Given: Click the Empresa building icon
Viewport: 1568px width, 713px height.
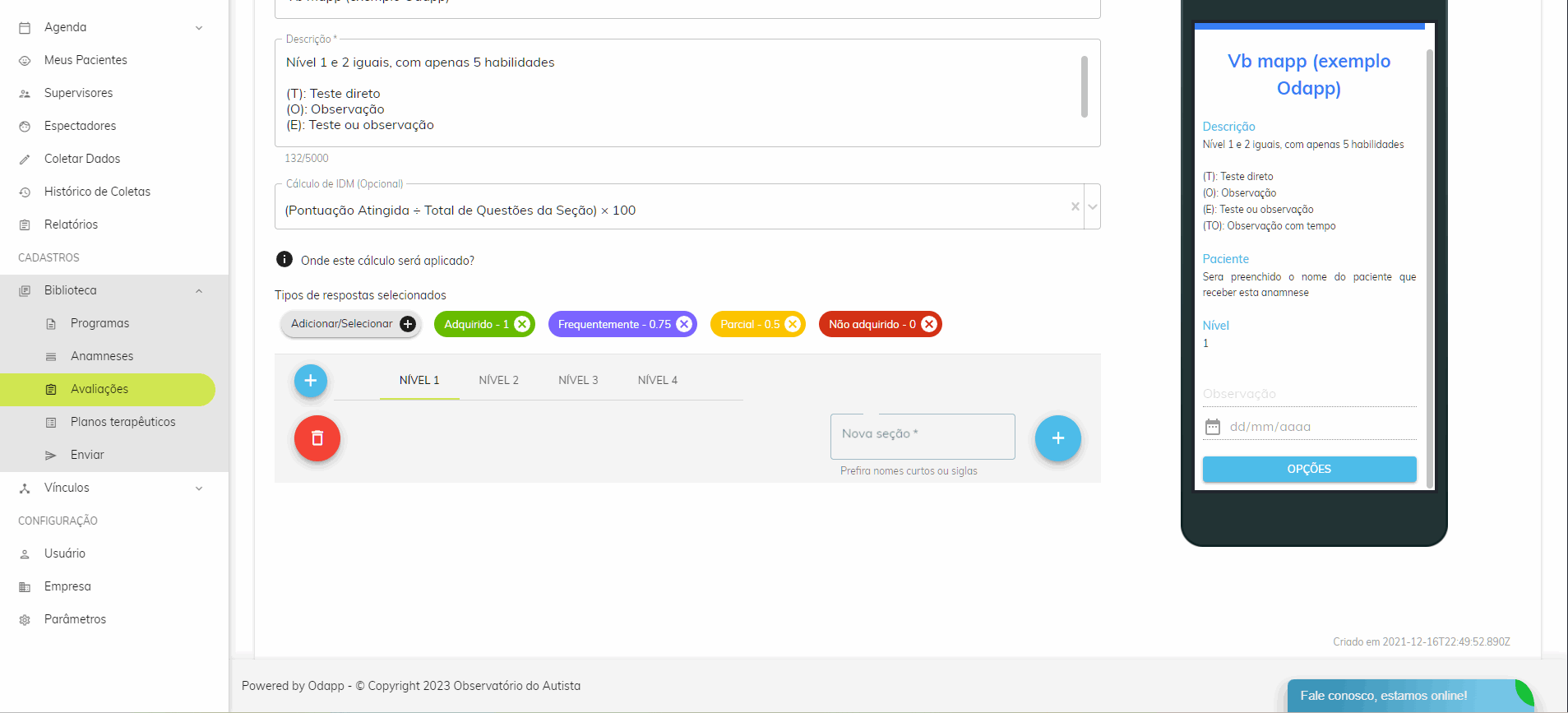Looking at the screenshot, I should point(25,587).
